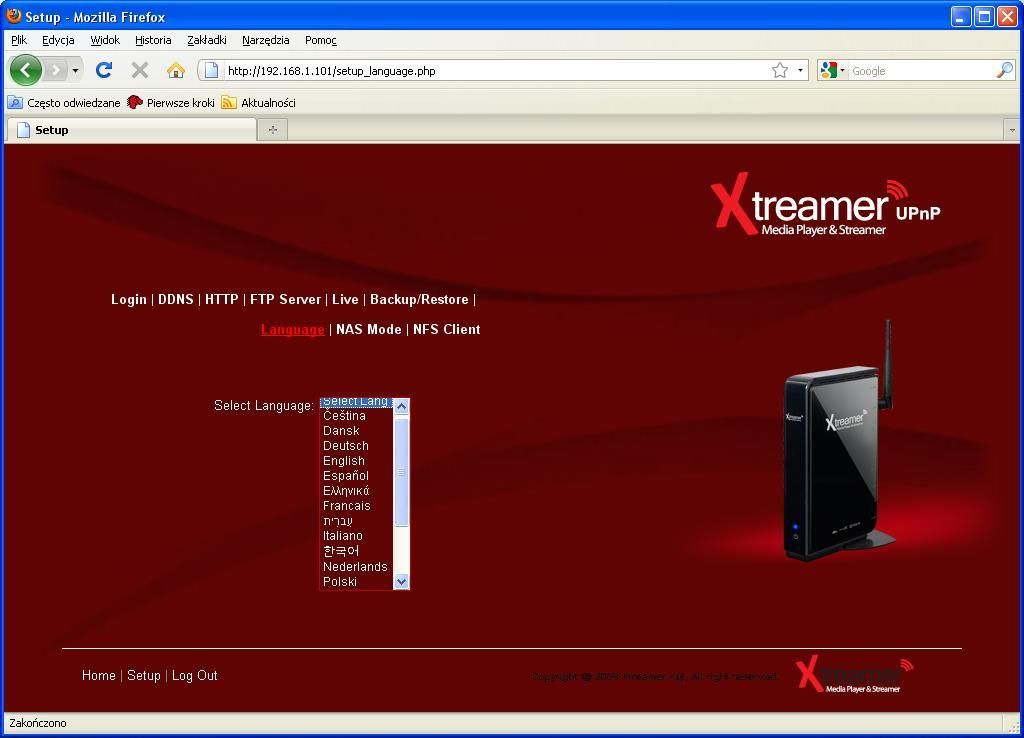The width and height of the screenshot is (1024, 738).
Task: Open the HTTP settings link
Action: pyautogui.click(x=221, y=299)
